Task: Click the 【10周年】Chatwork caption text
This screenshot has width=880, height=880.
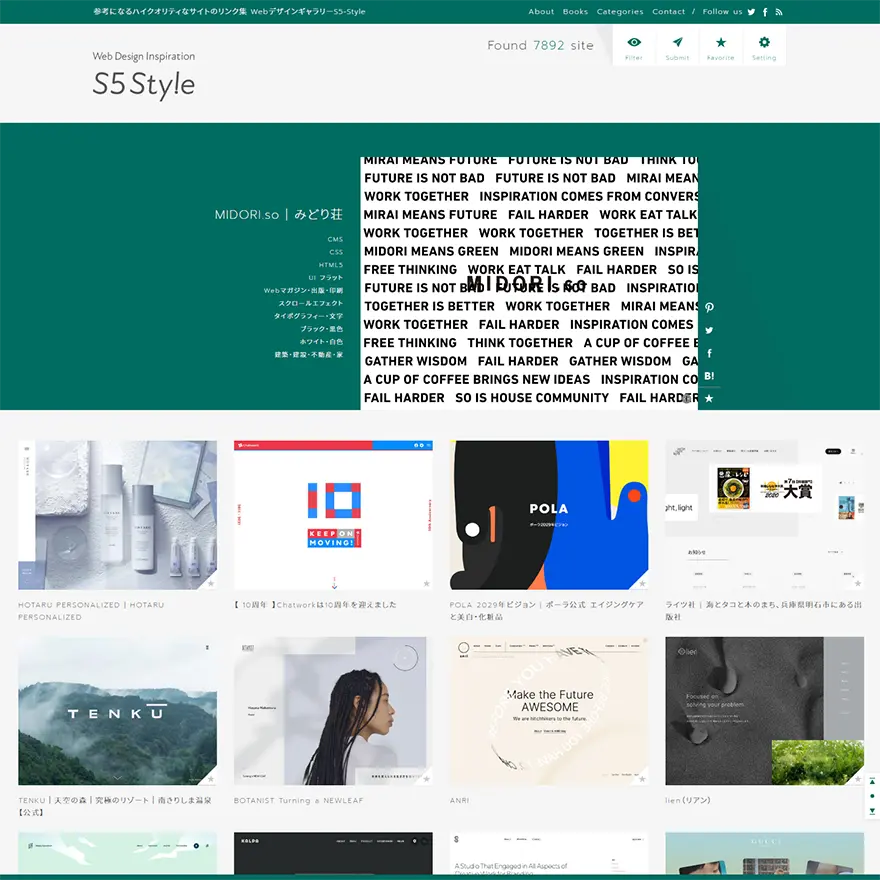Action: (x=315, y=605)
